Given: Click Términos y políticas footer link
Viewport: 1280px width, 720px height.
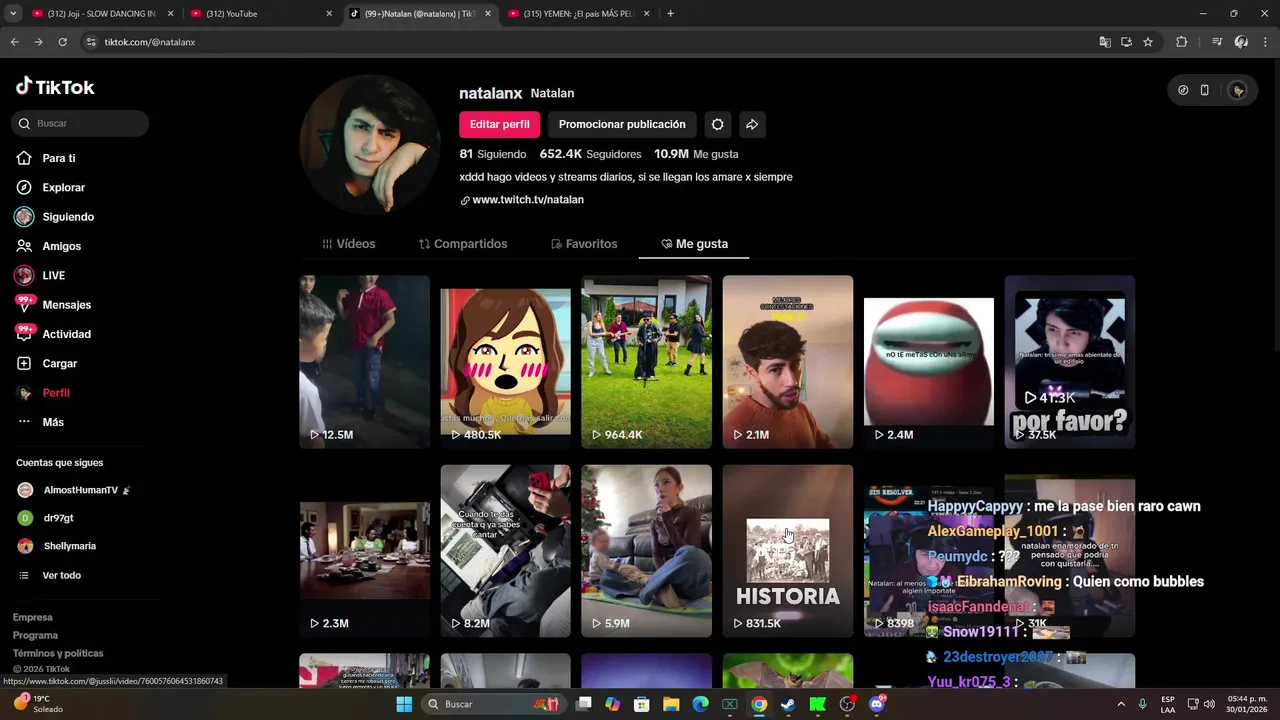Looking at the screenshot, I should point(58,653).
